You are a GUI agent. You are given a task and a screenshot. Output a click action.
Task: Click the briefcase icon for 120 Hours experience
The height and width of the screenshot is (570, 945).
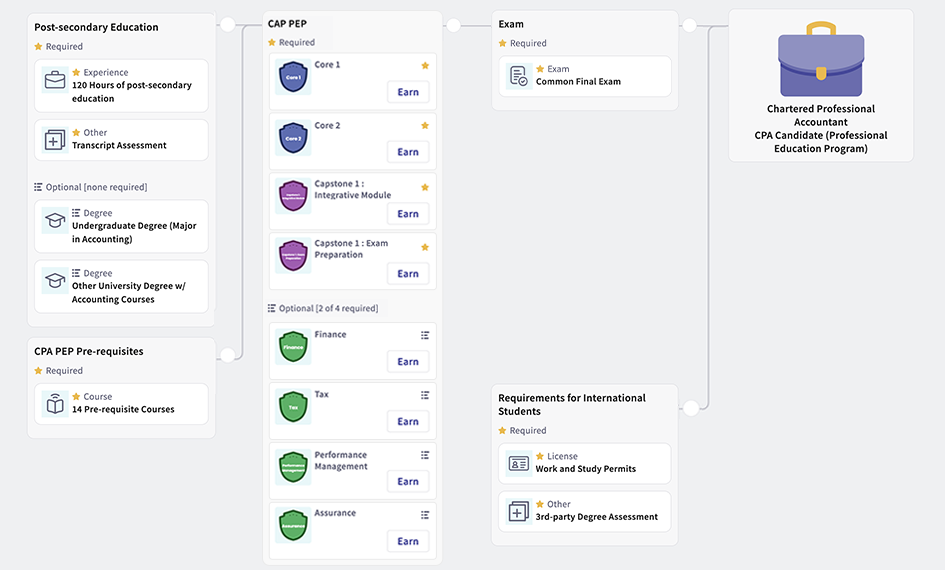(x=55, y=80)
